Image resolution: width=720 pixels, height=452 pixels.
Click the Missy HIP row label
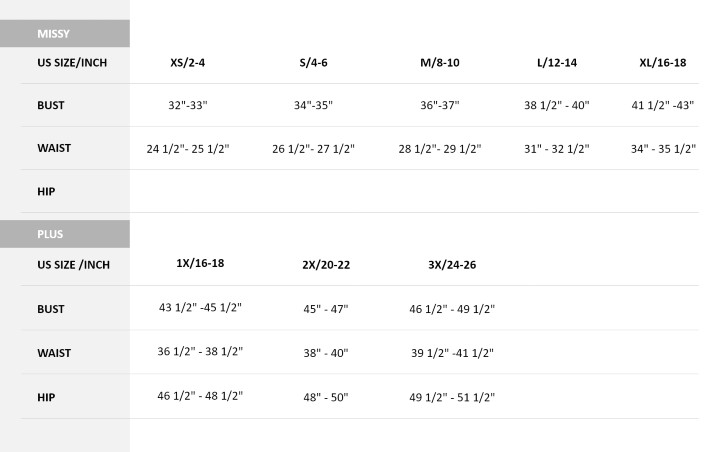pos(46,191)
